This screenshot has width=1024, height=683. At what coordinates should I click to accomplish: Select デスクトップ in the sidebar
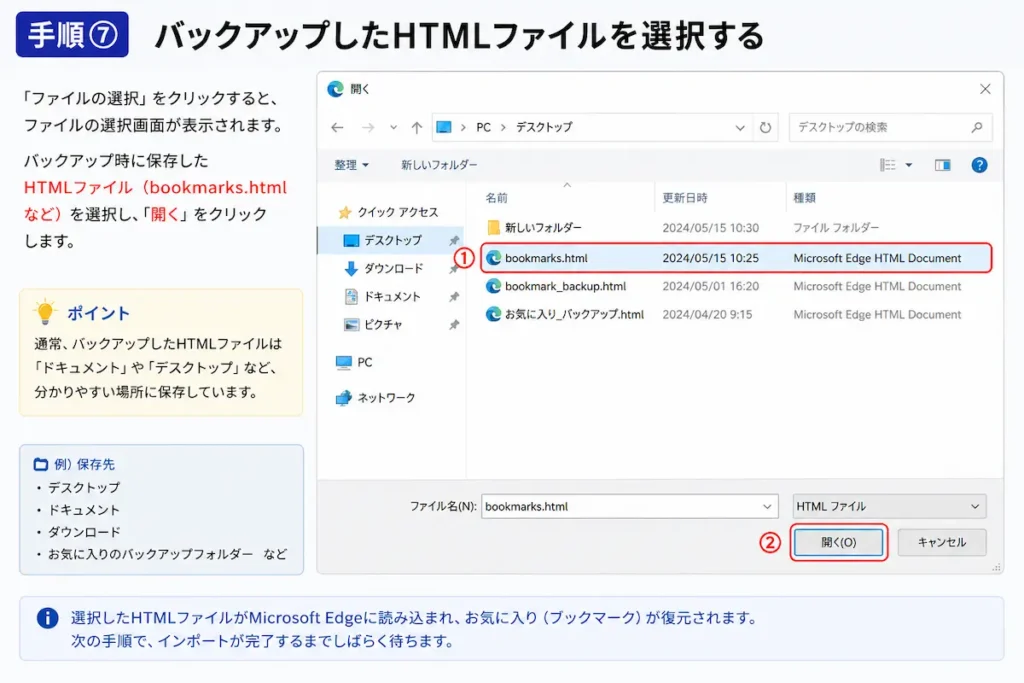pos(390,240)
